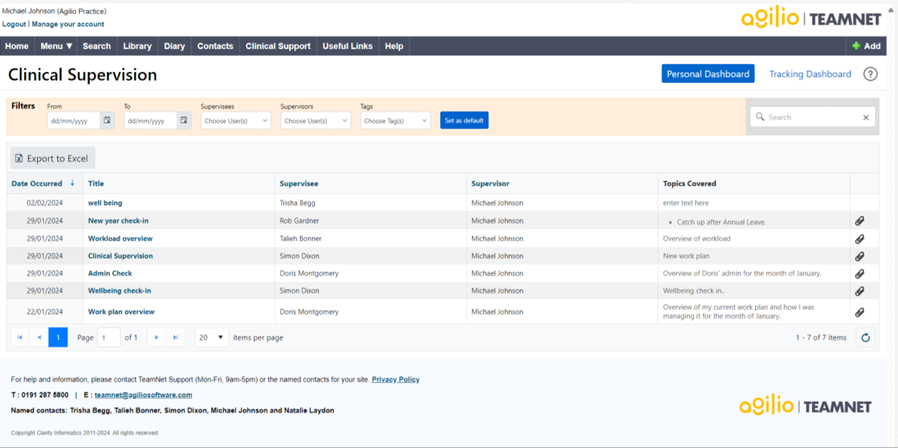Open attachment paperclip for Clinical Supervision row

pyautogui.click(x=859, y=256)
